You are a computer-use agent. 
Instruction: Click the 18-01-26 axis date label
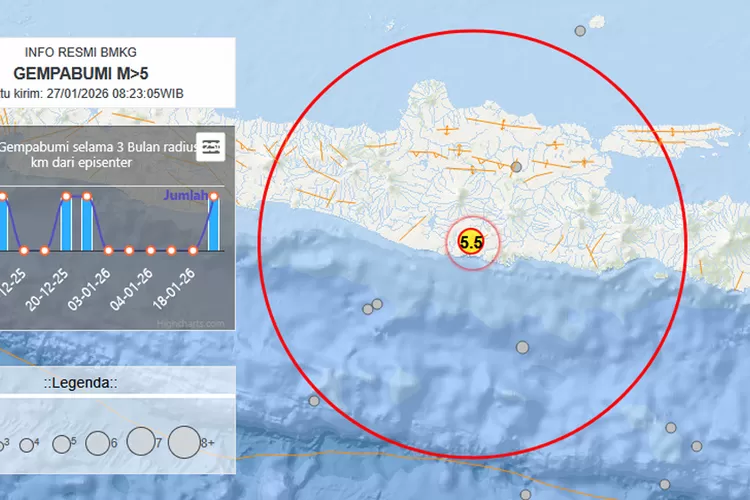pos(174,289)
